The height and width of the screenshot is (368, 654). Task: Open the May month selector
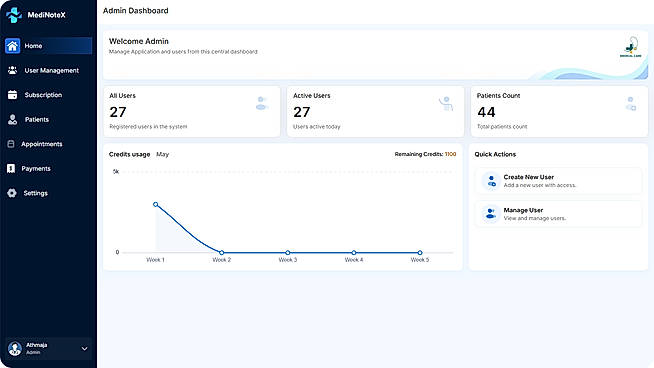[162, 154]
